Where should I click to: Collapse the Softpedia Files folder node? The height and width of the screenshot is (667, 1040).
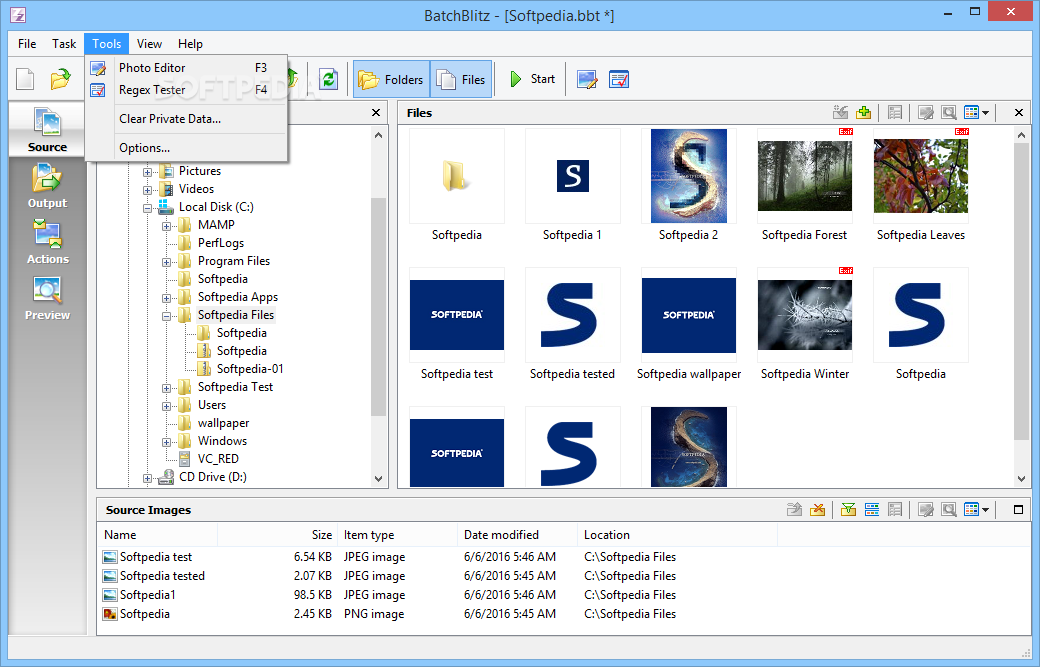[x=166, y=316]
